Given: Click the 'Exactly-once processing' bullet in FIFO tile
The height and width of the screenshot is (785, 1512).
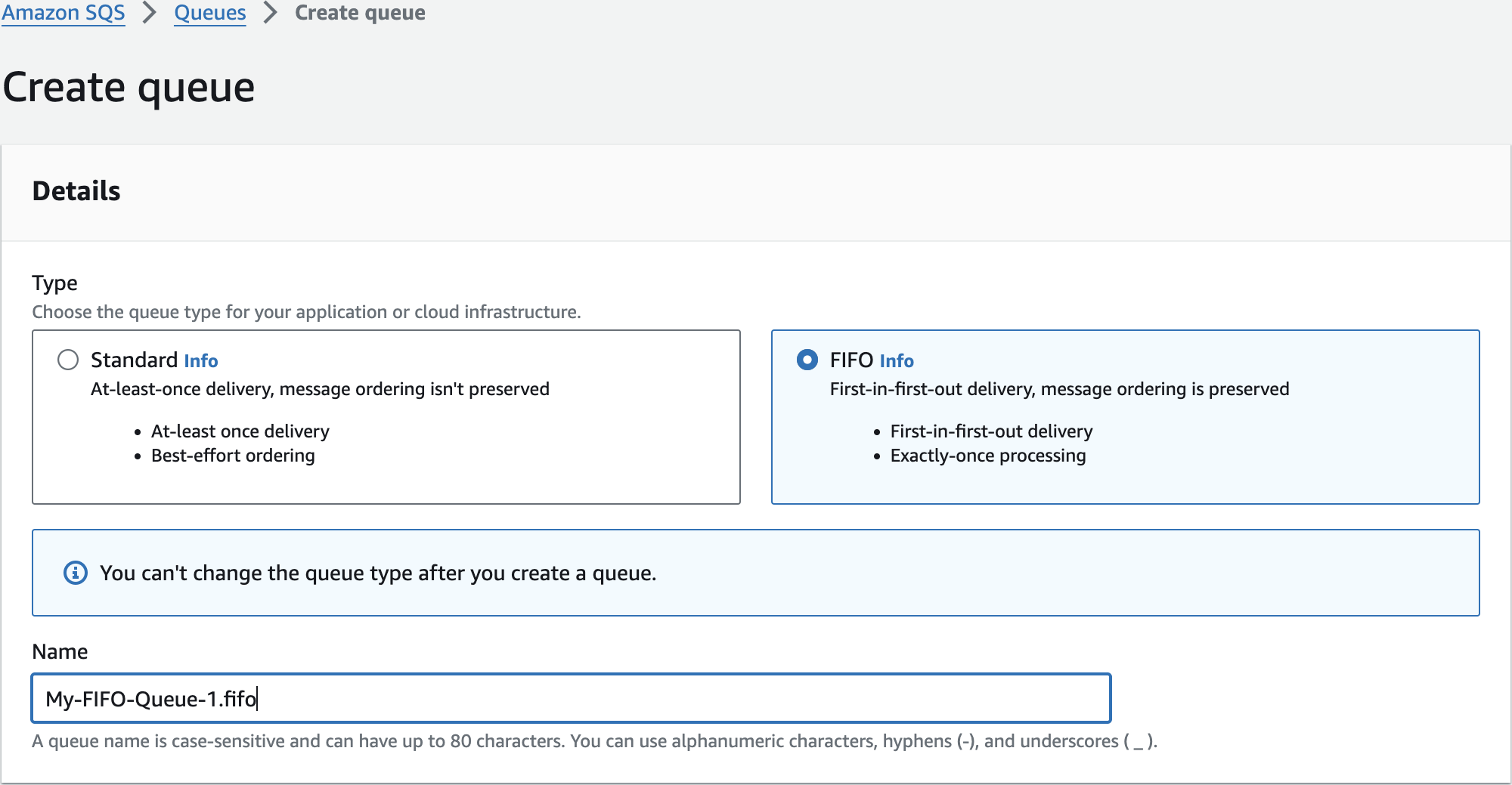Looking at the screenshot, I should click(x=987, y=456).
